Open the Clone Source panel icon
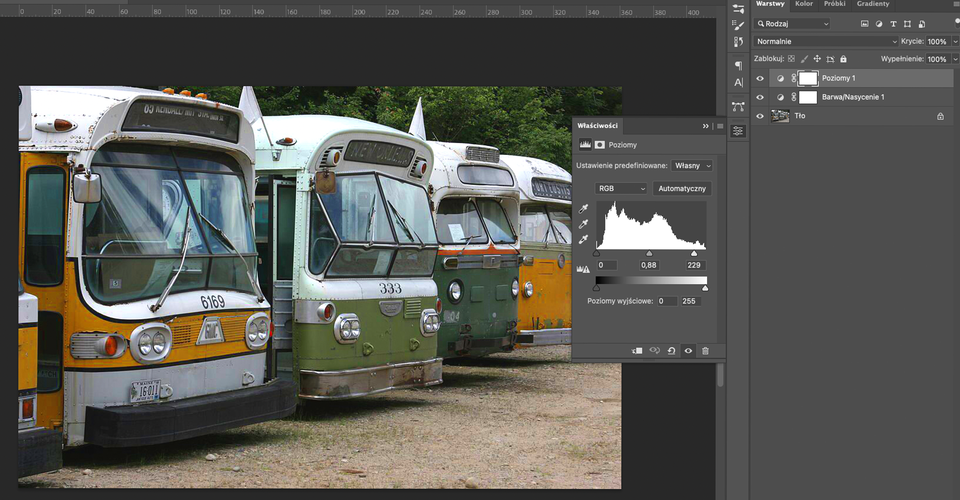 pyautogui.click(x=738, y=42)
